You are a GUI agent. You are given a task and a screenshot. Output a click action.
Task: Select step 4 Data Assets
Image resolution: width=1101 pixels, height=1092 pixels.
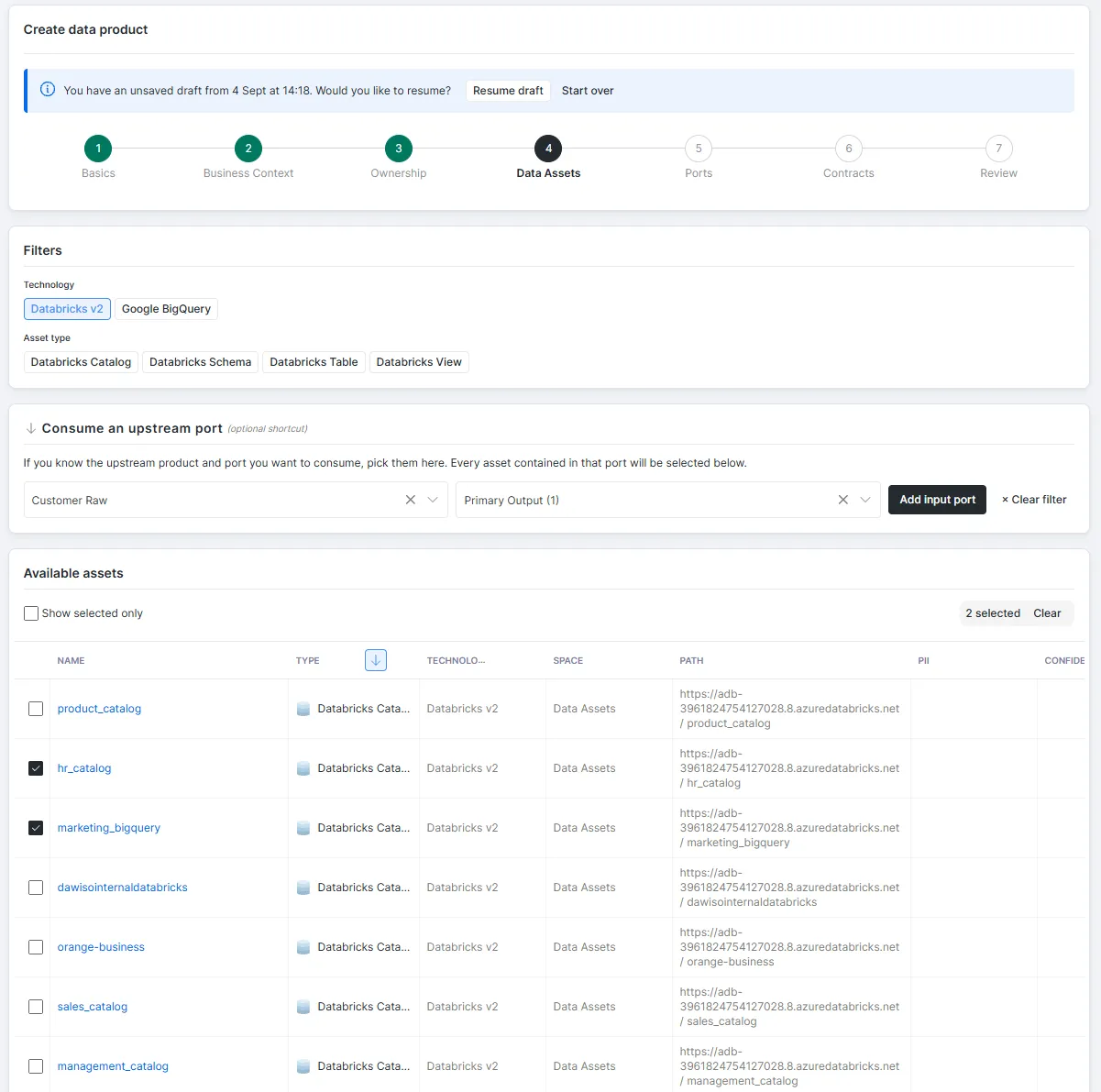tap(548, 149)
